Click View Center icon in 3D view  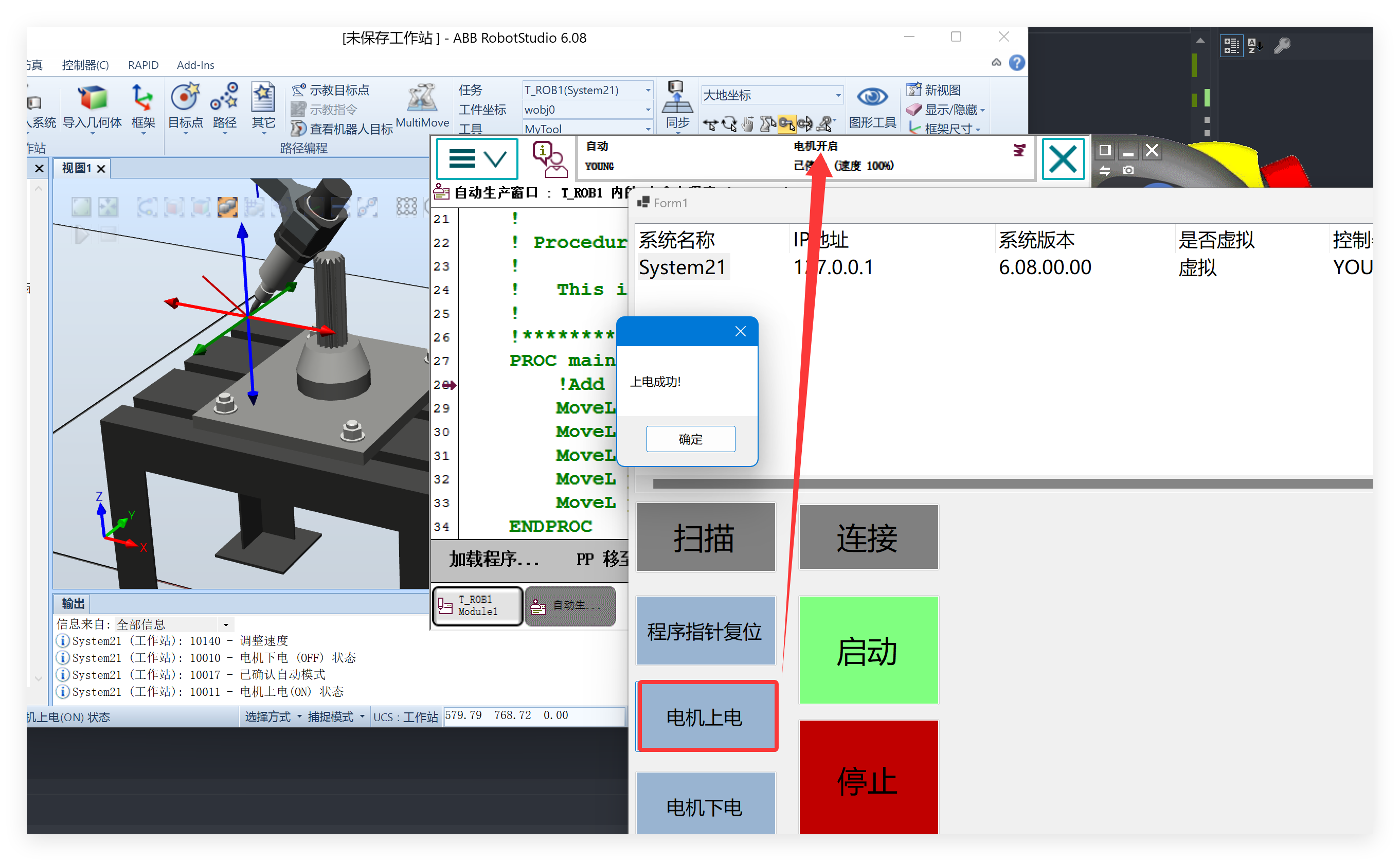(108, 207)
